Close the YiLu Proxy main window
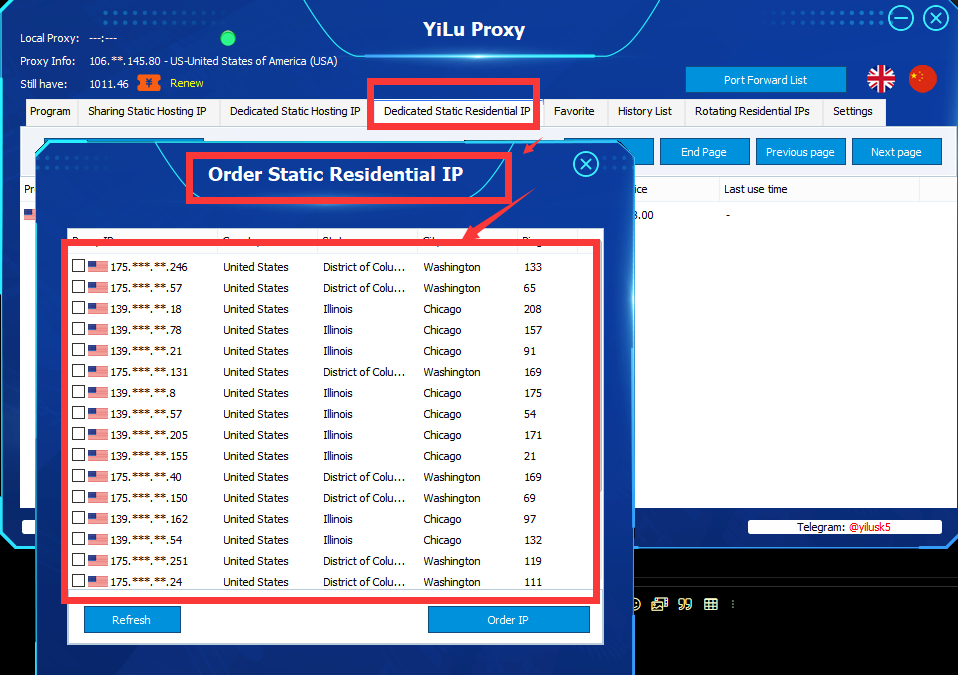The image size is (958, 675). point(935,18)
